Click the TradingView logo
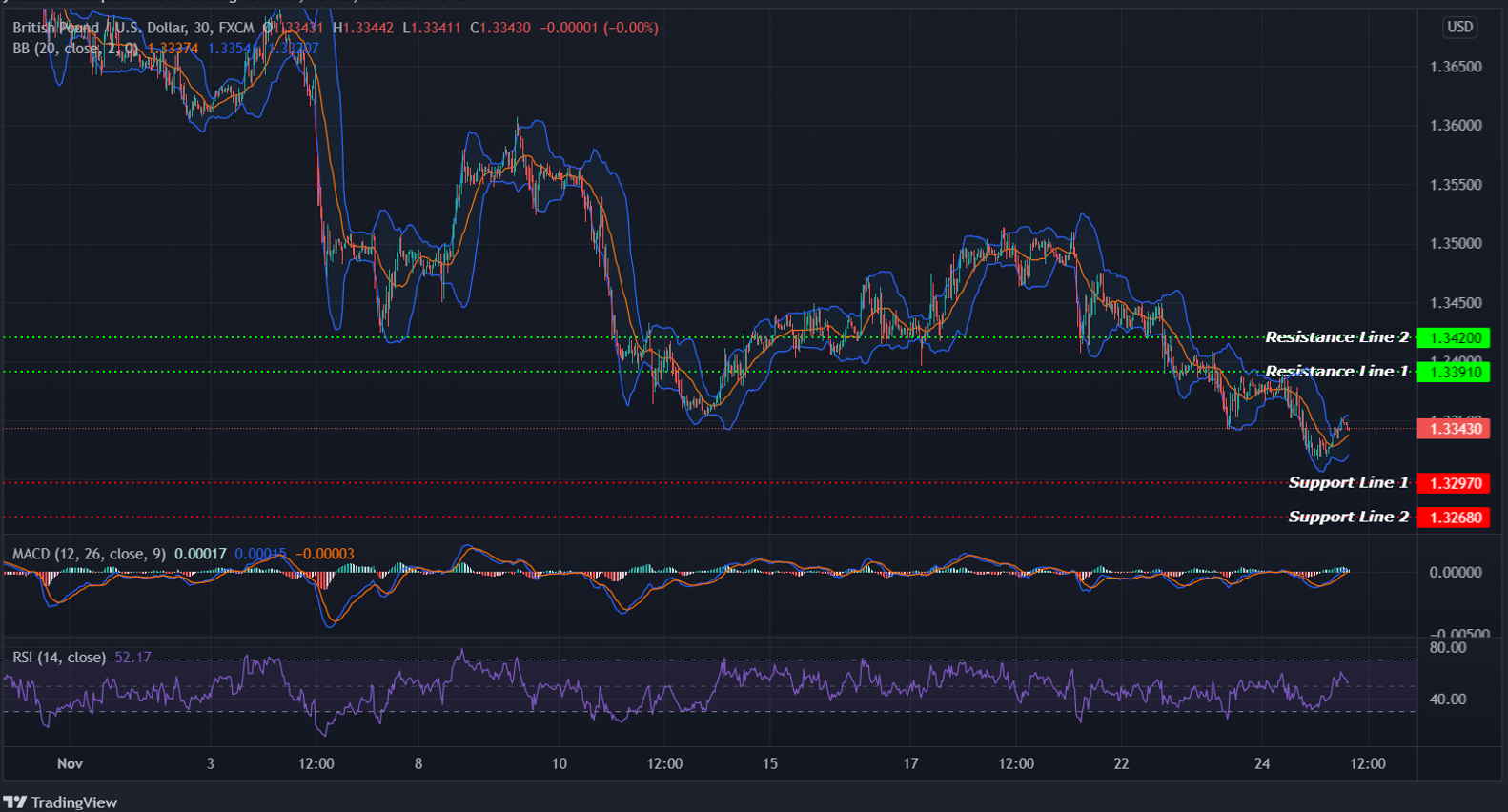This screenshot has height=812, width=1508. coord(61,802)
